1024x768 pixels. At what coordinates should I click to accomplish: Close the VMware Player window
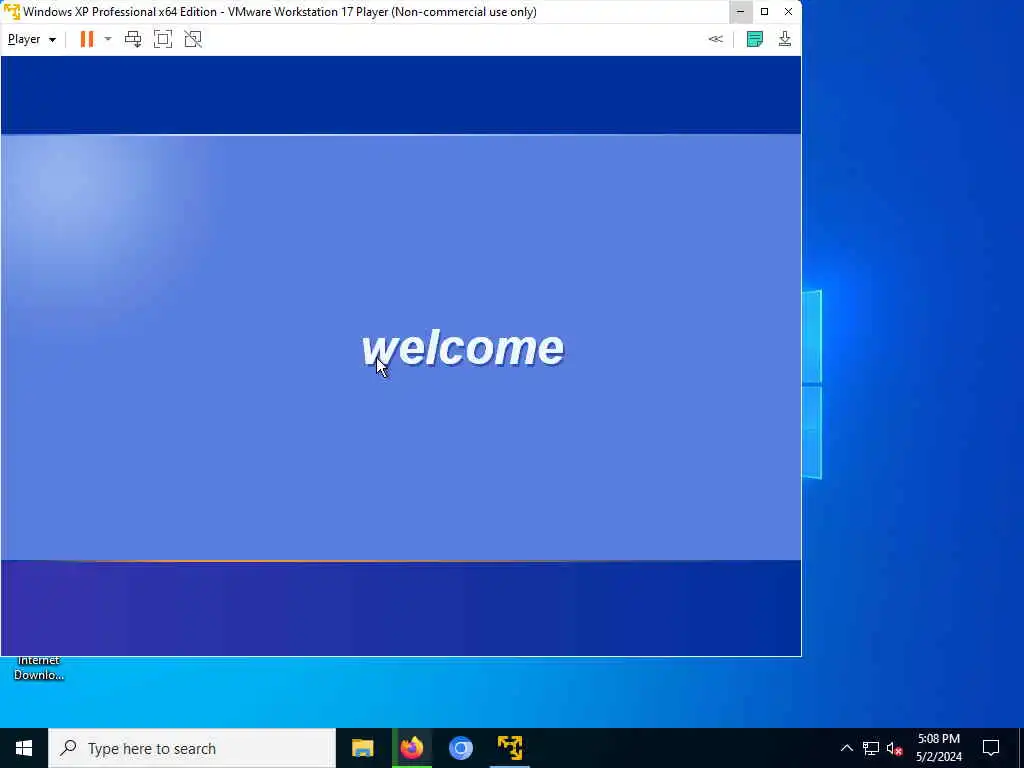788,12
